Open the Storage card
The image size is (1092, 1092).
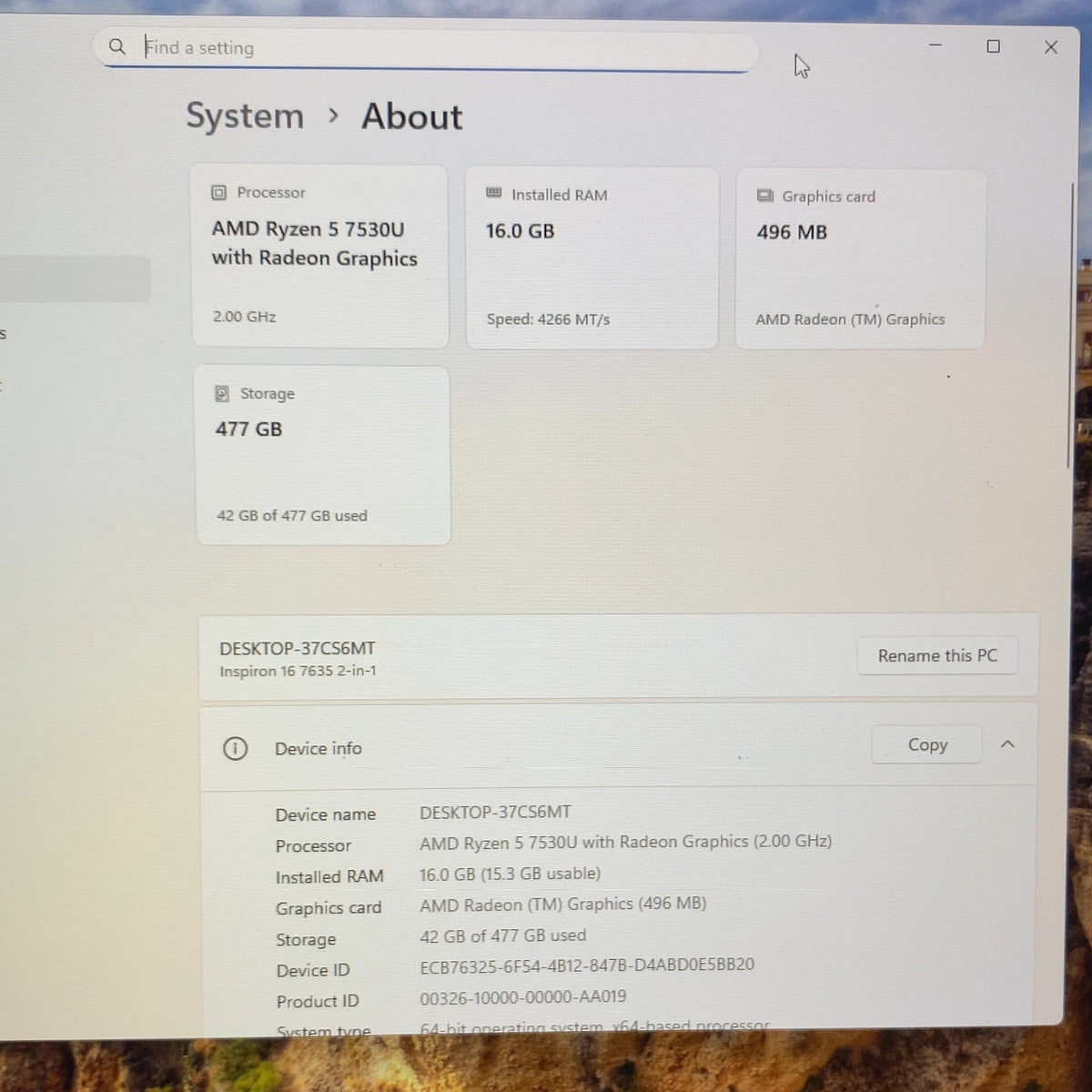point(323,456)
